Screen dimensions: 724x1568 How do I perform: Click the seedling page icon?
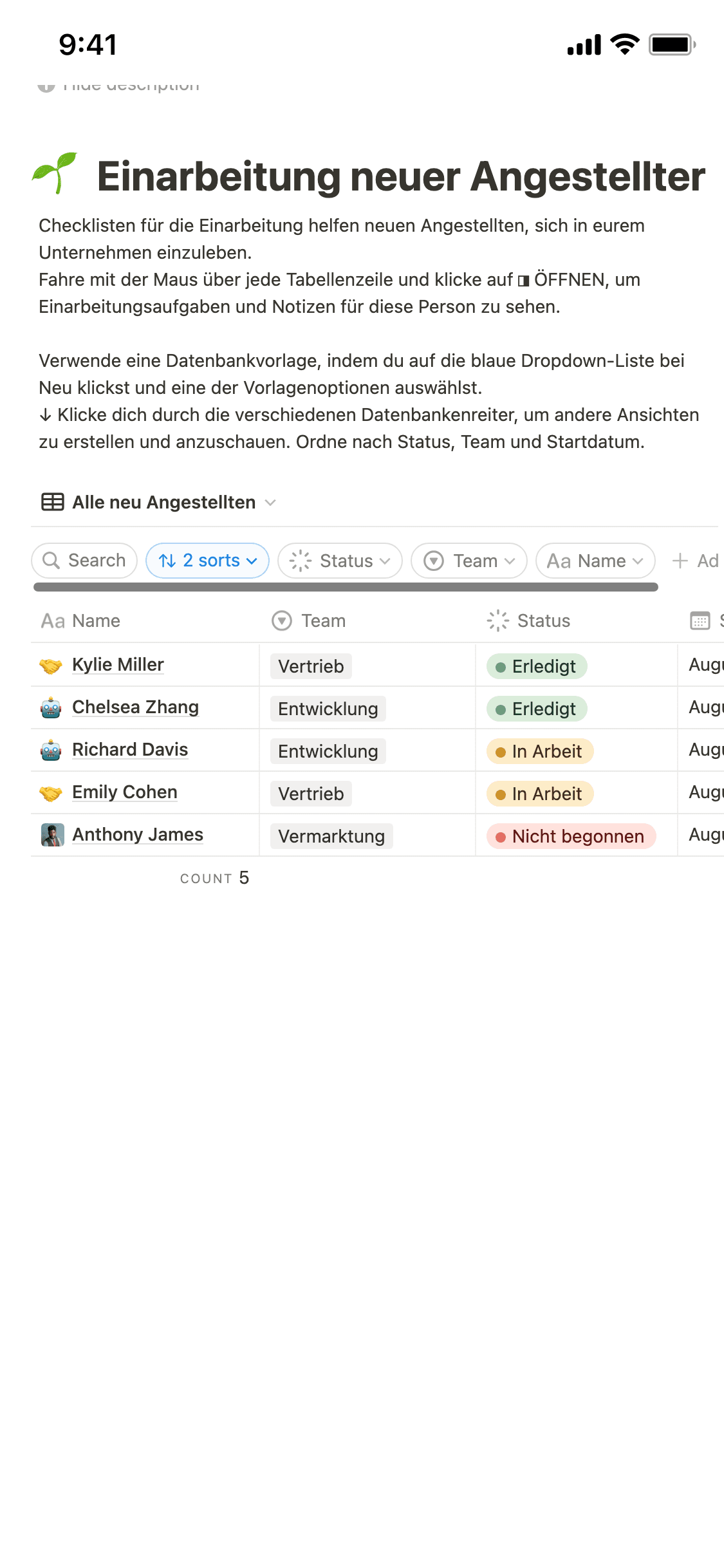55,174
